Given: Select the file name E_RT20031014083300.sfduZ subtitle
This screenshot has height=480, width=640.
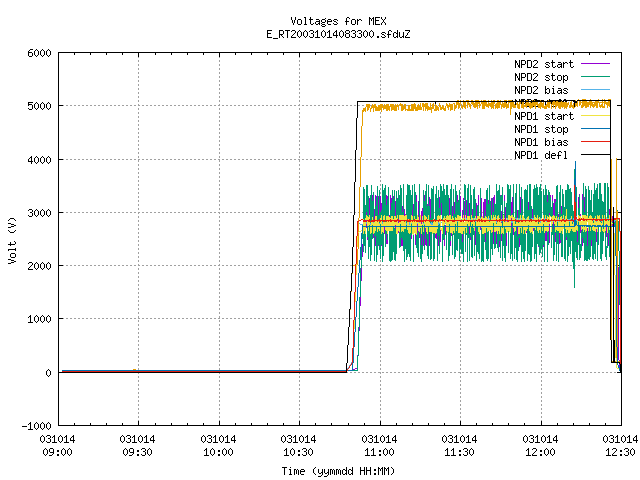Looking at the screenshot, I should click(338, 34).
